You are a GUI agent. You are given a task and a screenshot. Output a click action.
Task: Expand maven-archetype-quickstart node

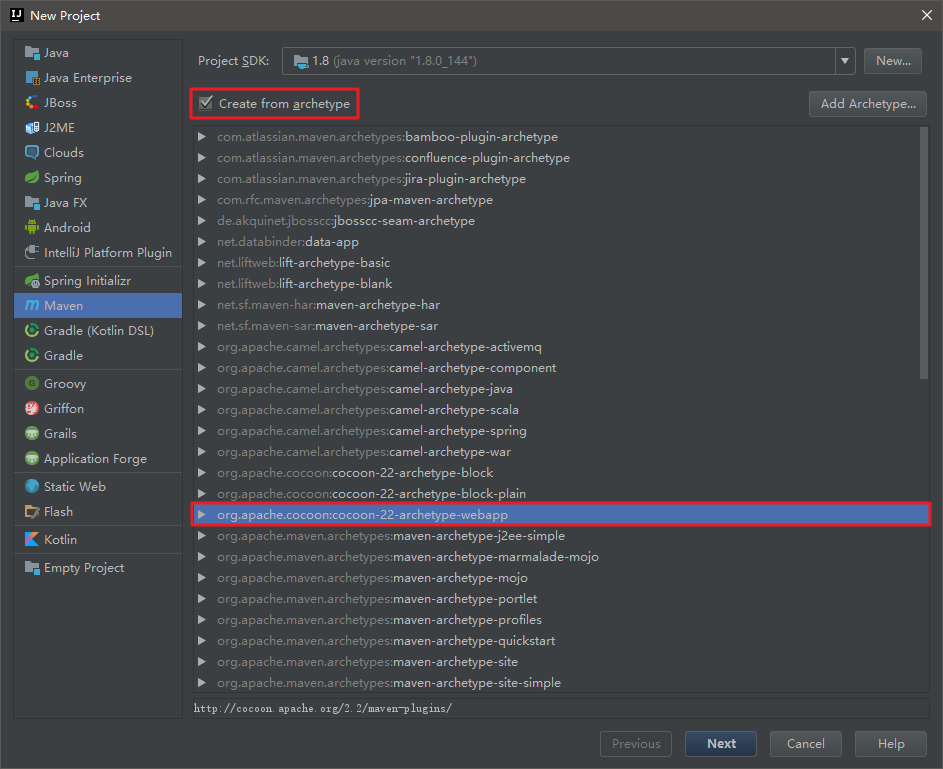[202, 640]
